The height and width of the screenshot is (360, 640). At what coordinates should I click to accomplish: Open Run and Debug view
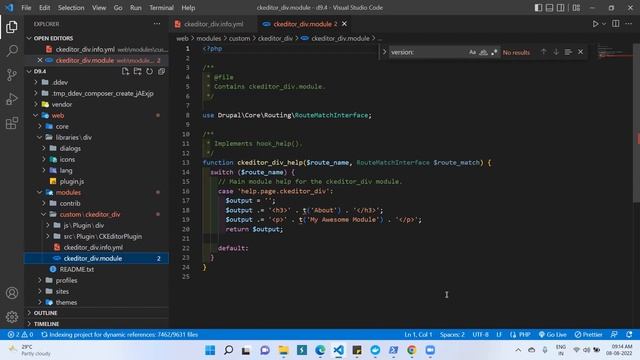coord(12,99)
